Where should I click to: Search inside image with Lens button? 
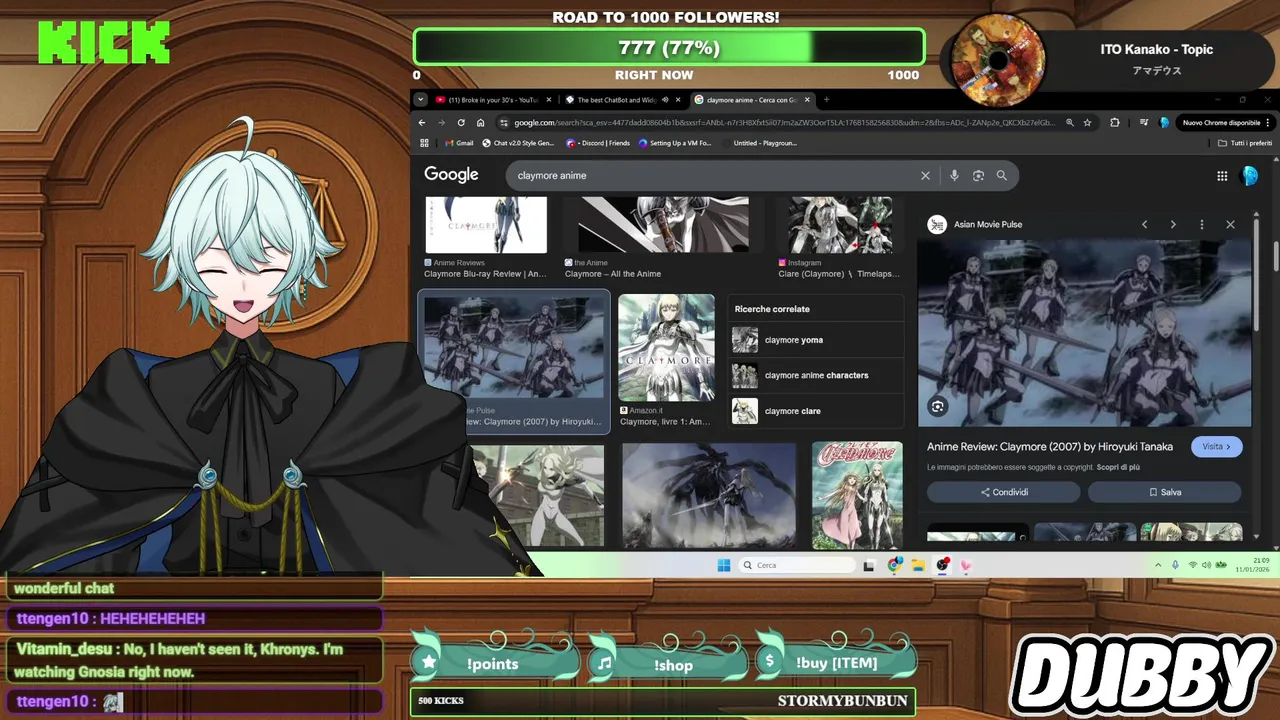click(937, 406)
